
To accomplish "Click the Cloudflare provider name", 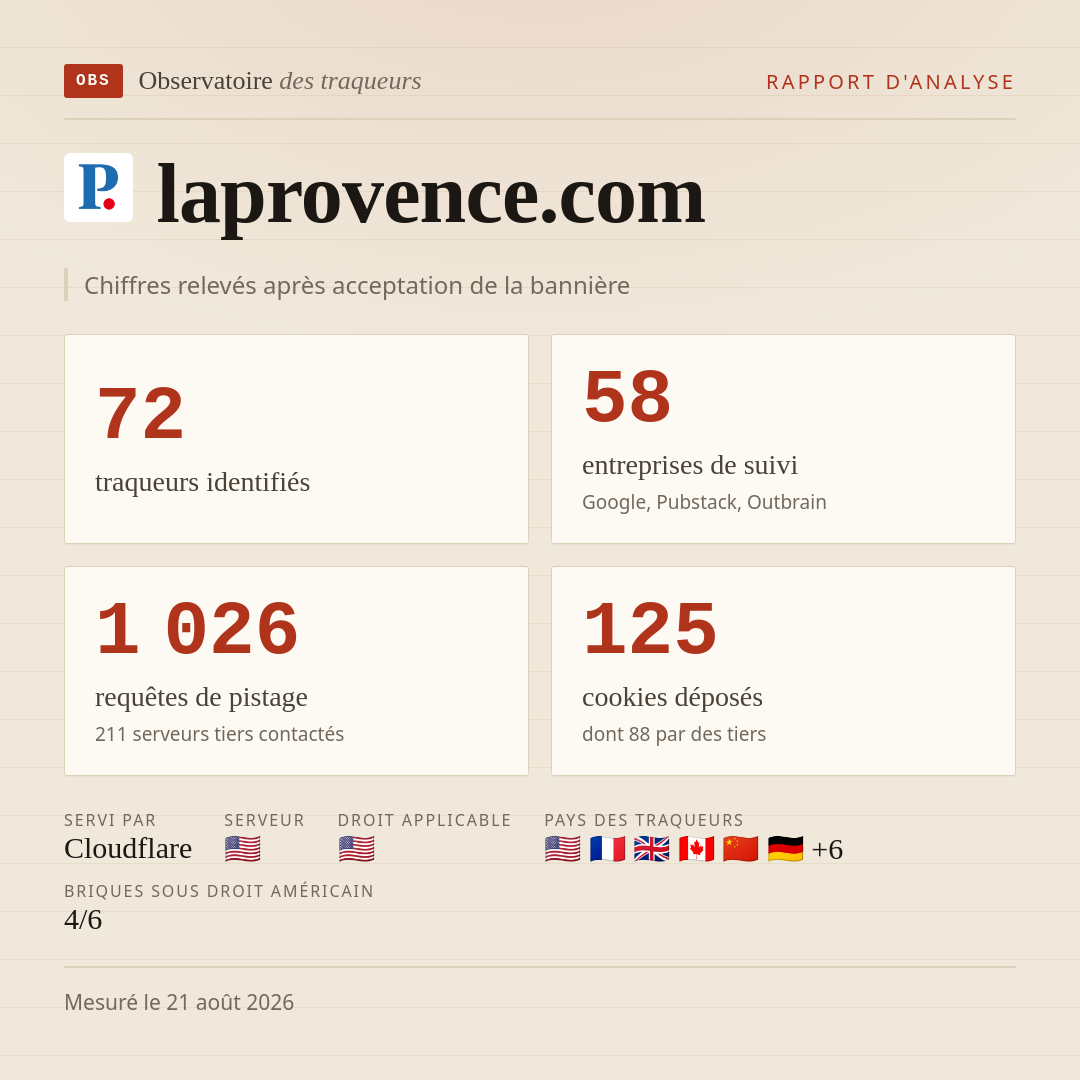I will pyautogui.click(x=128, y=849).
